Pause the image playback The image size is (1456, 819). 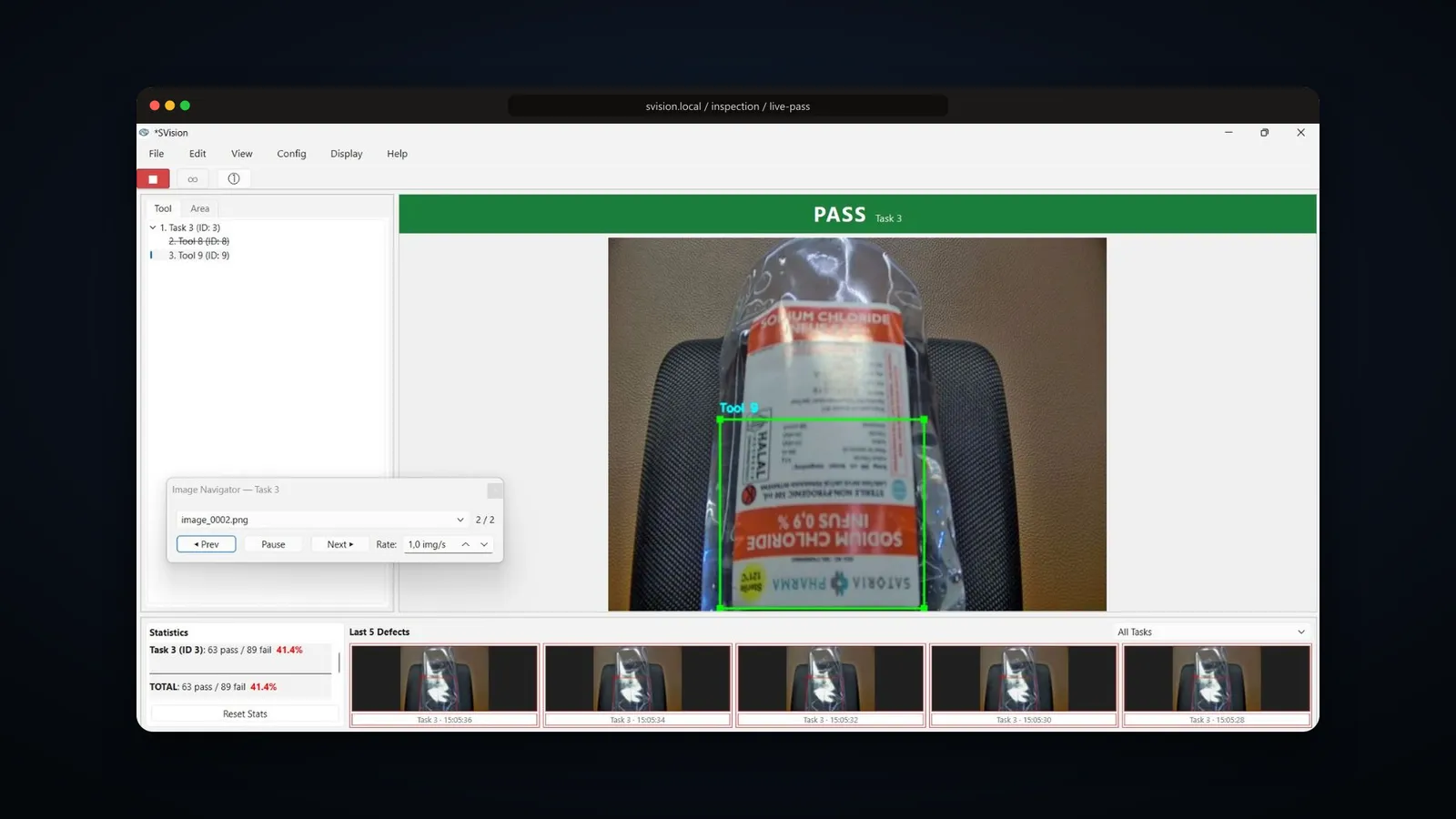coord(273,544)
